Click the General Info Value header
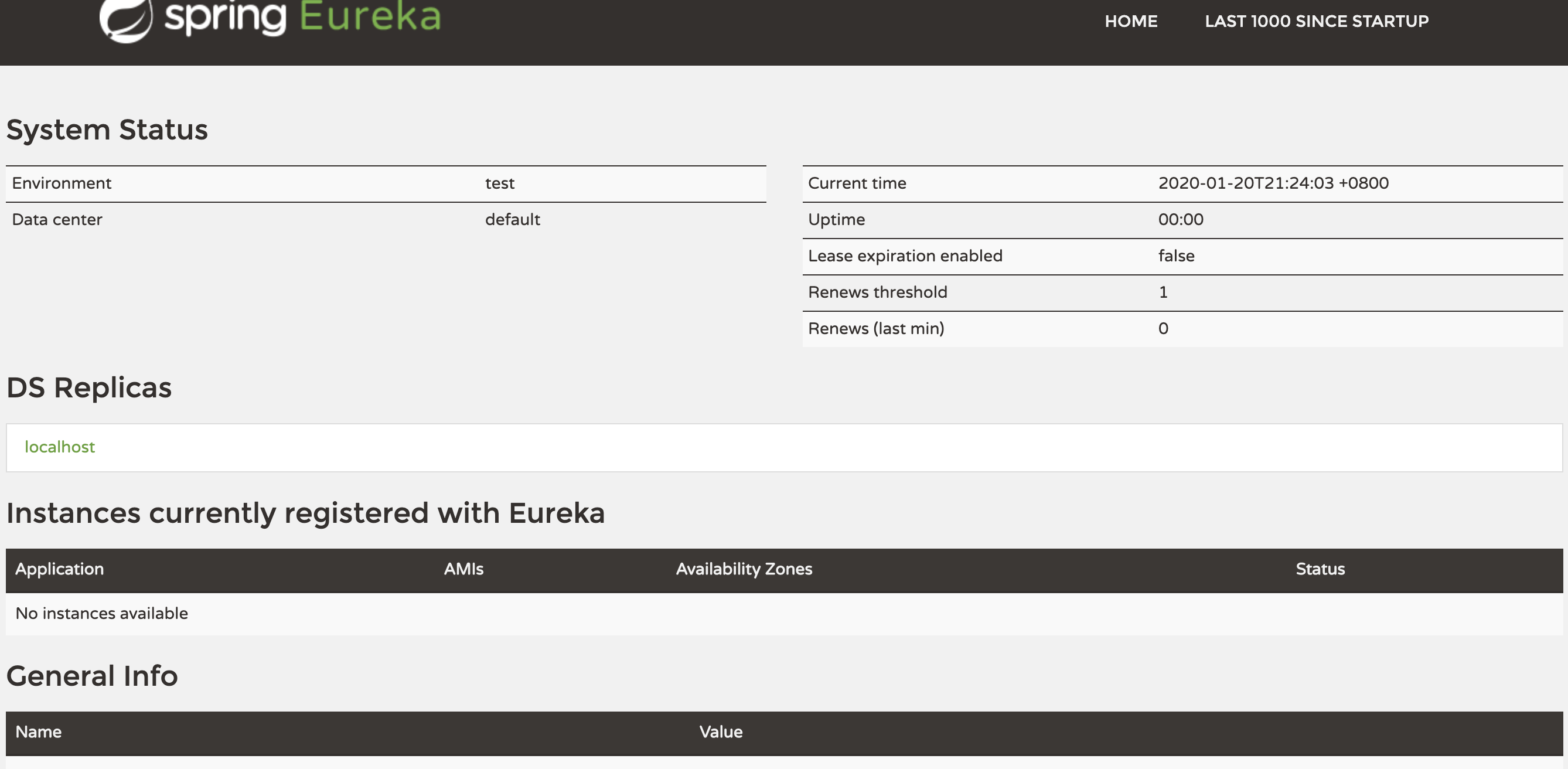The image size is (1568, 769). (x=721, y=732)
